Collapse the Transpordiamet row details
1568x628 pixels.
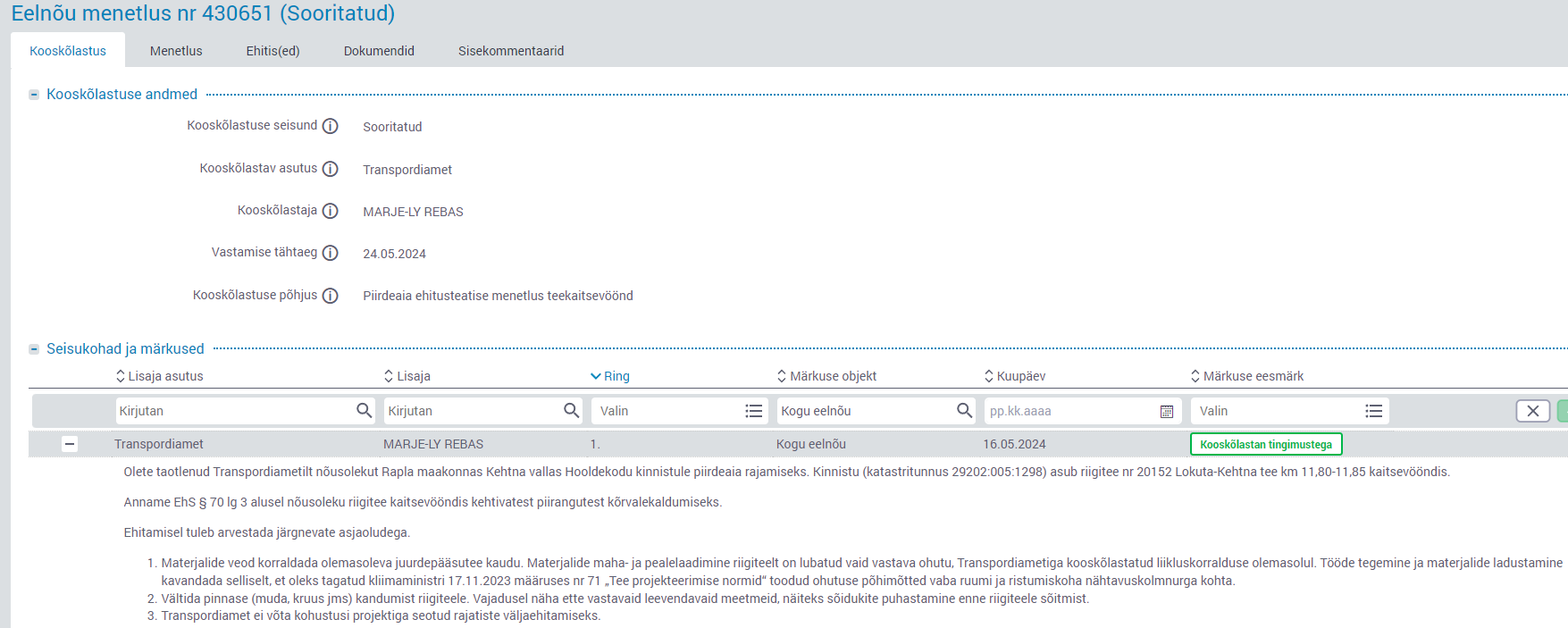[x=70, y=444]
